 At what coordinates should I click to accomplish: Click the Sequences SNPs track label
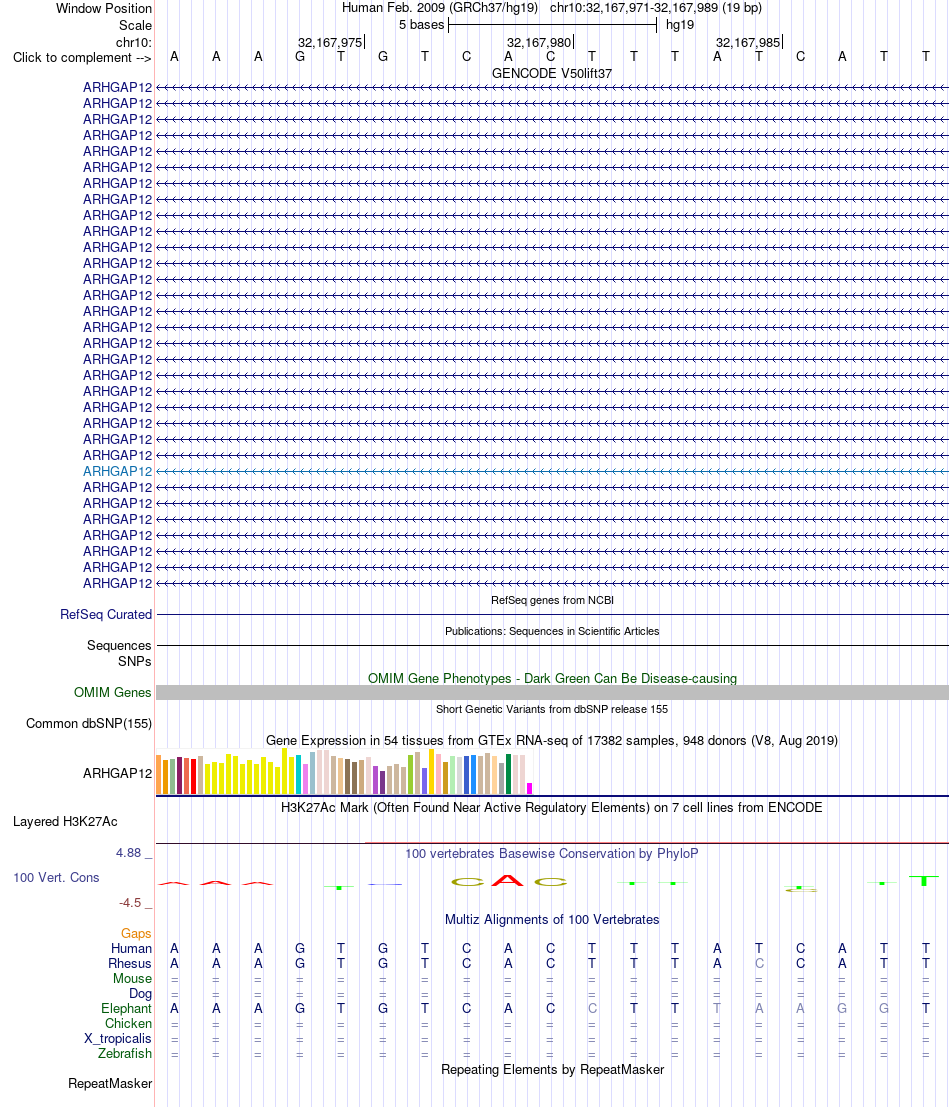[x=119, y=653]
